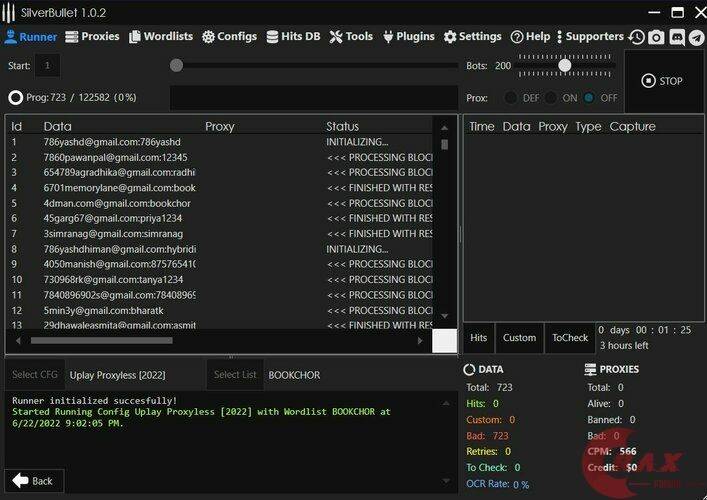This screenshot has height=500, width=707.
Task: Click the Time column header in hits panel
Action: coord(482,126)
